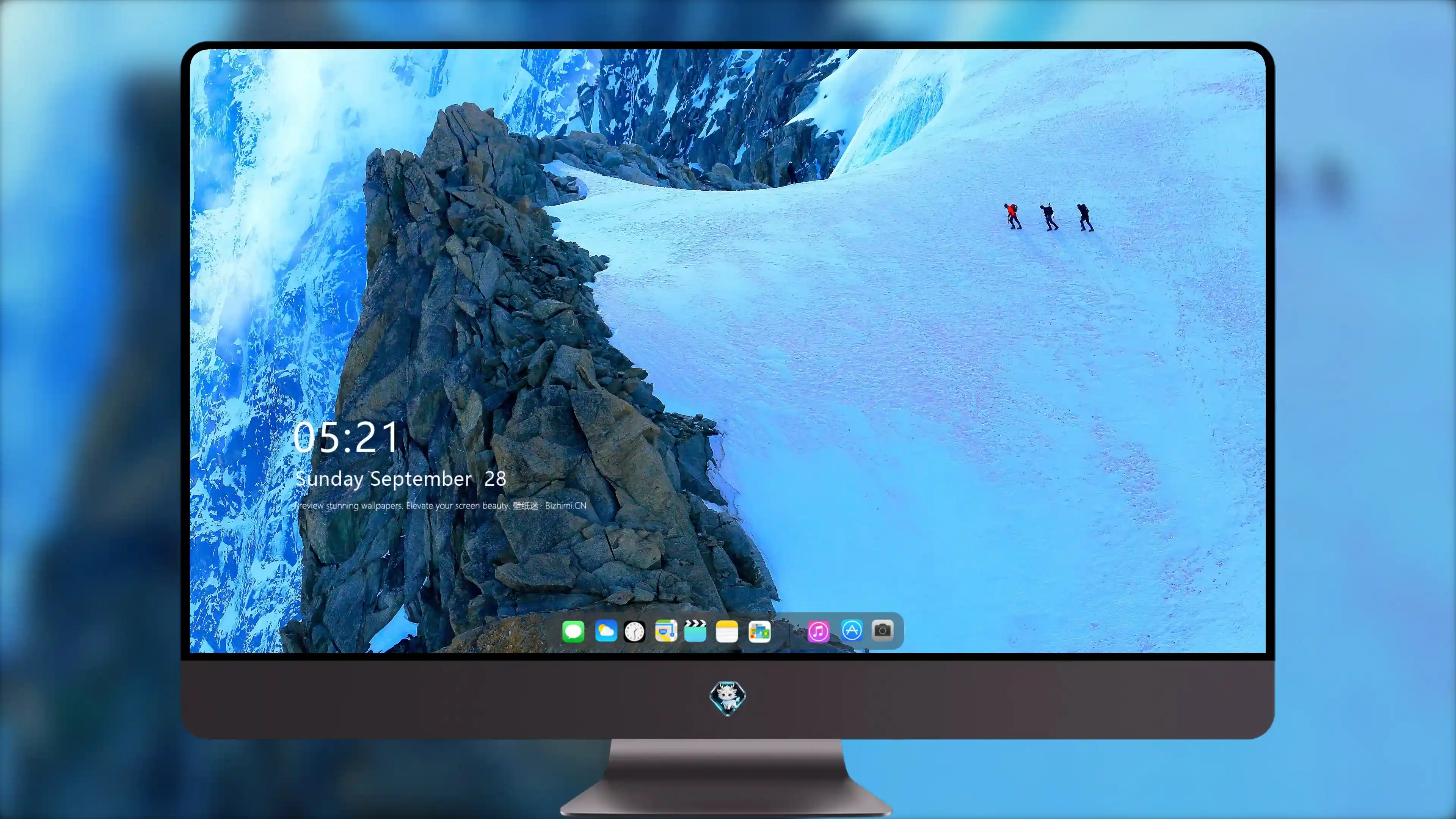Open the green Messages app in dock
The width and height of the screenshot is (1456, 819).
click(573, 631)
